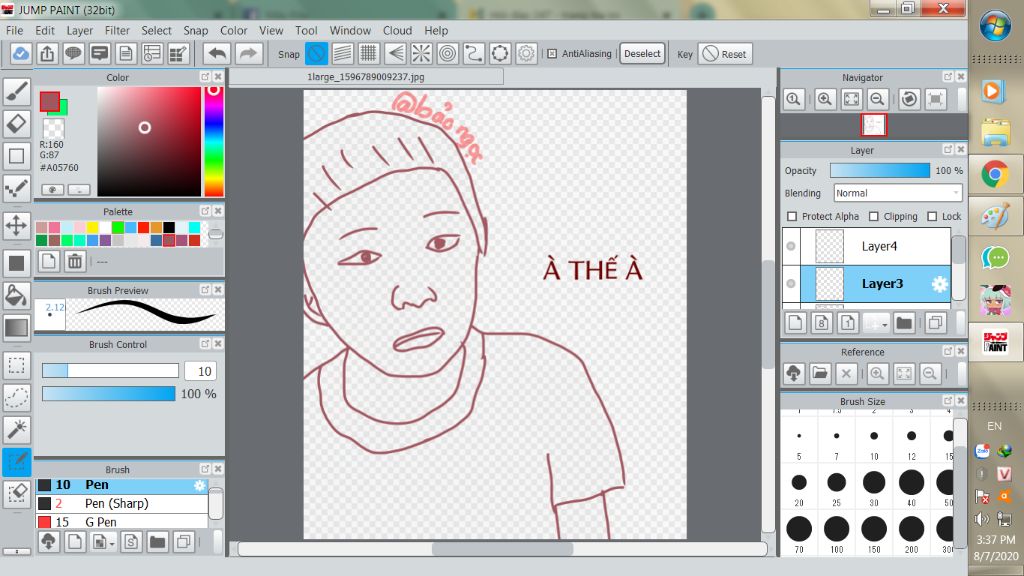This screenshot has width=1024, height=576.
Task: Adjust the layer Opacity slider
Action: (879, 171)
